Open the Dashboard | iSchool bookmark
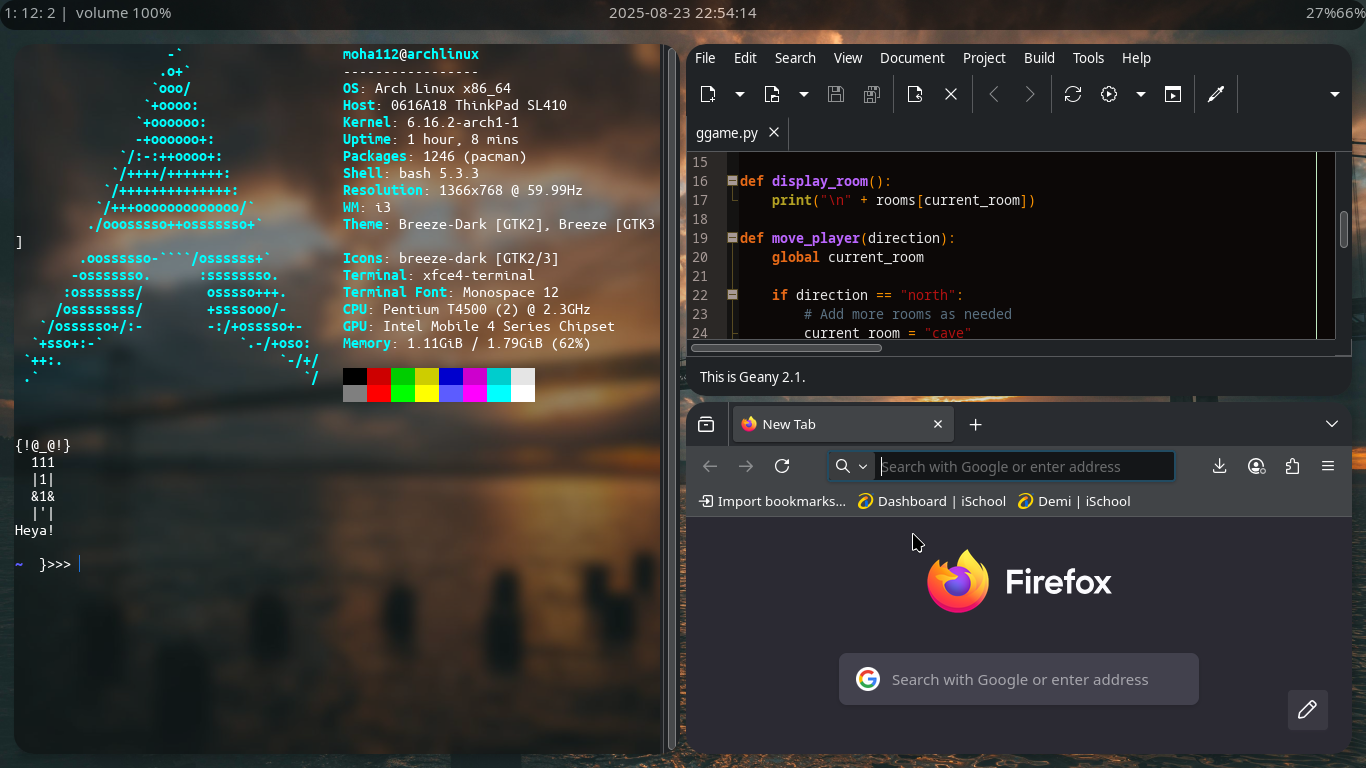Screen dimensions: 1366x768 pyautogui.click(x=932, y=501)
